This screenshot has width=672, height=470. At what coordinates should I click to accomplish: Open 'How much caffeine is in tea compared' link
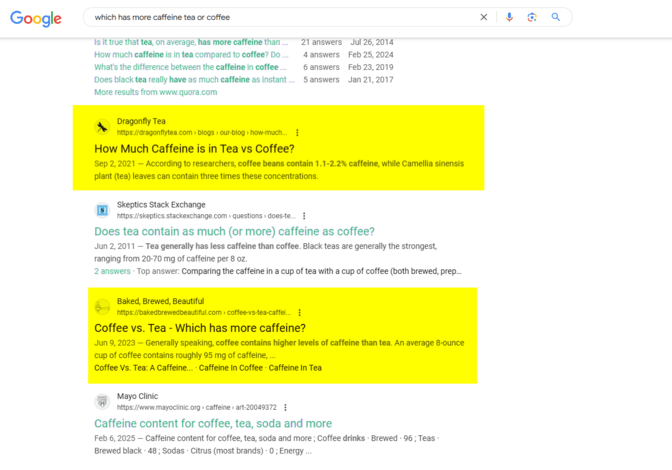(191, 54)
